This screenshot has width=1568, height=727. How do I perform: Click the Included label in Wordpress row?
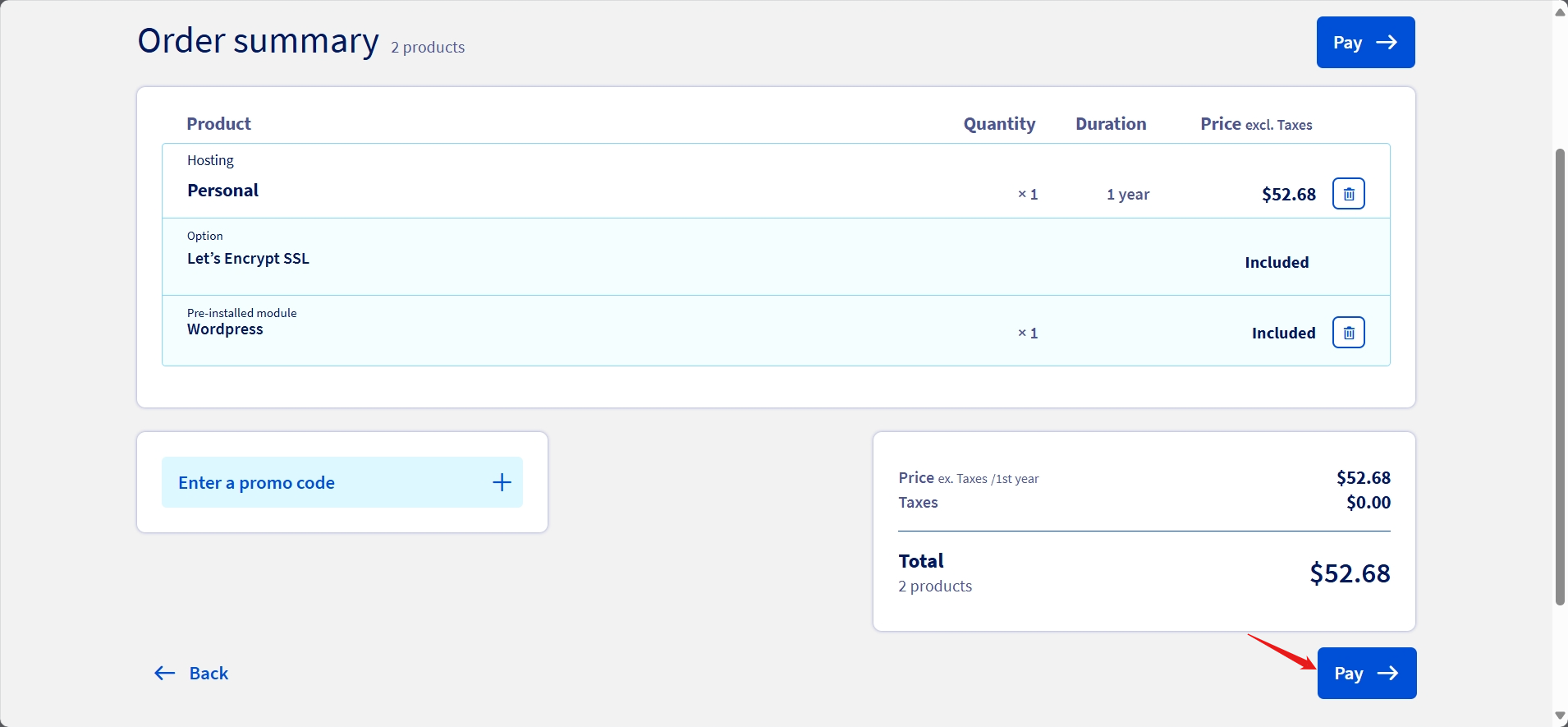coord(1283,334)
